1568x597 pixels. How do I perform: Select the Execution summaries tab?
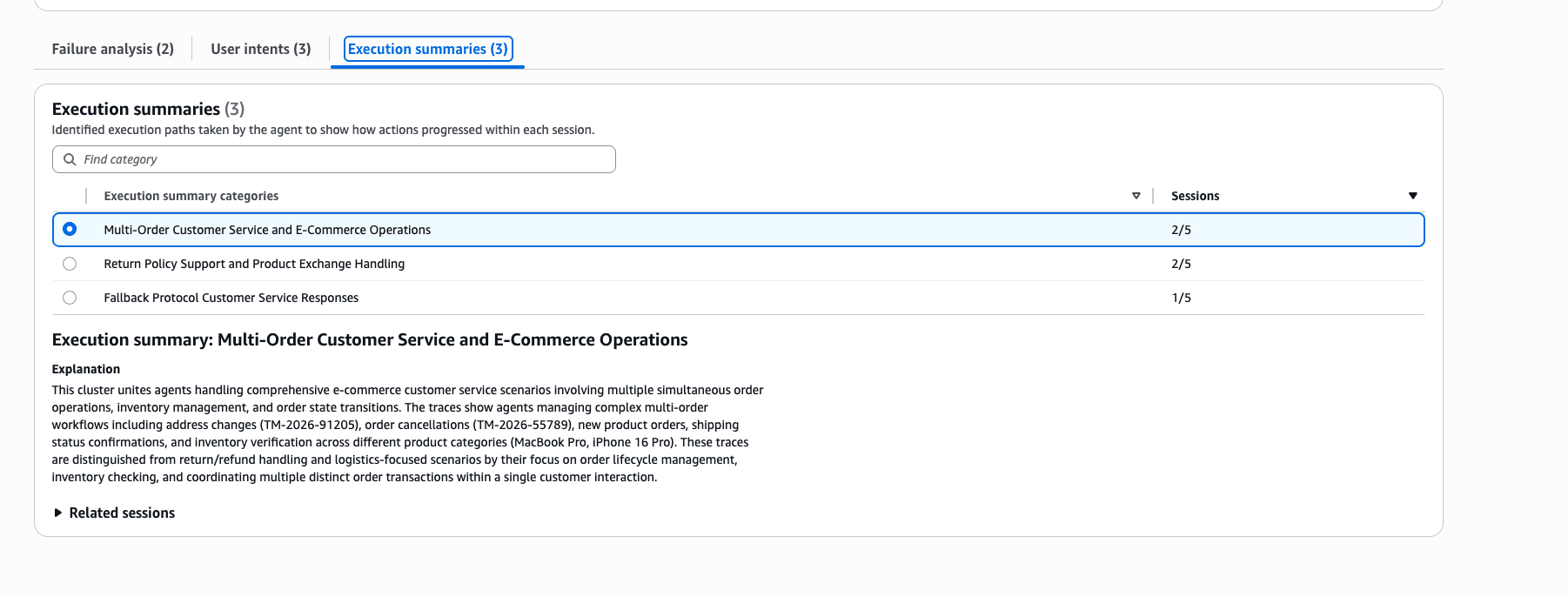[428, 49]
